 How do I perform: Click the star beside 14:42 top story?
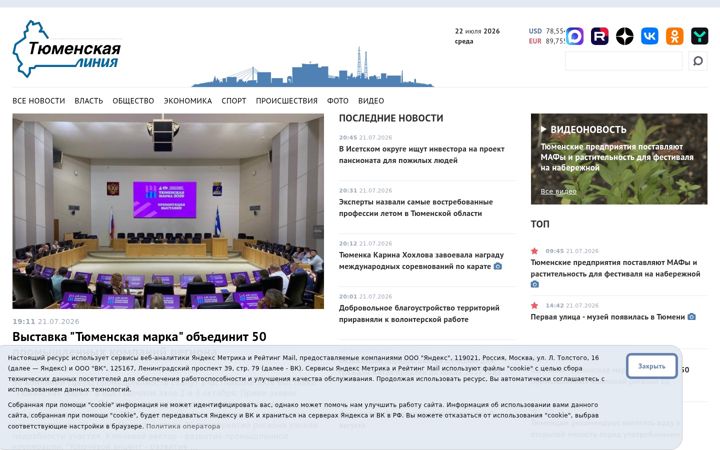pos(534,305)
